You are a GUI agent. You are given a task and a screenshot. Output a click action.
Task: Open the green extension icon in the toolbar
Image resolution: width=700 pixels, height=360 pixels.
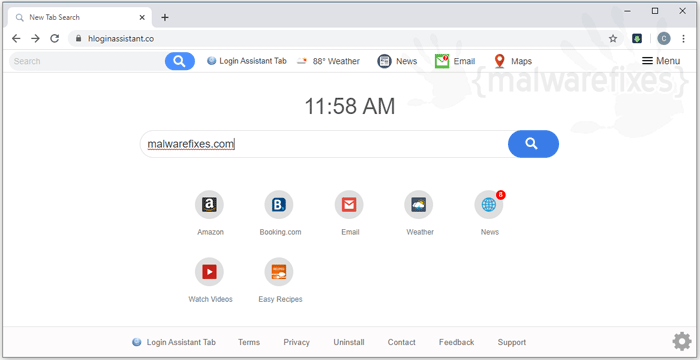click(x=637, y=38)
